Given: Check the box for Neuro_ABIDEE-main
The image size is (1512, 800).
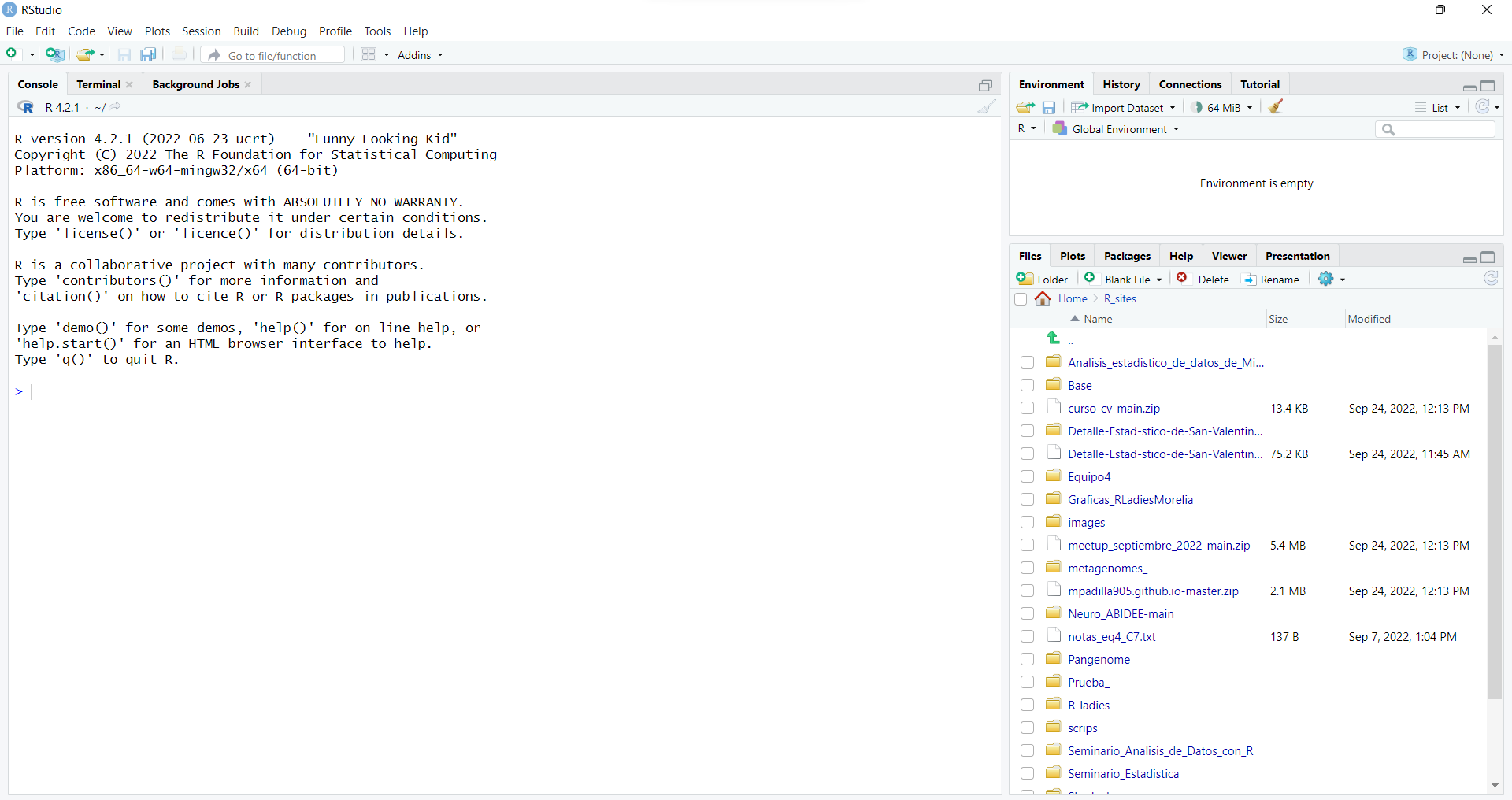Looking at the screenshot, I should [1027, 613].
